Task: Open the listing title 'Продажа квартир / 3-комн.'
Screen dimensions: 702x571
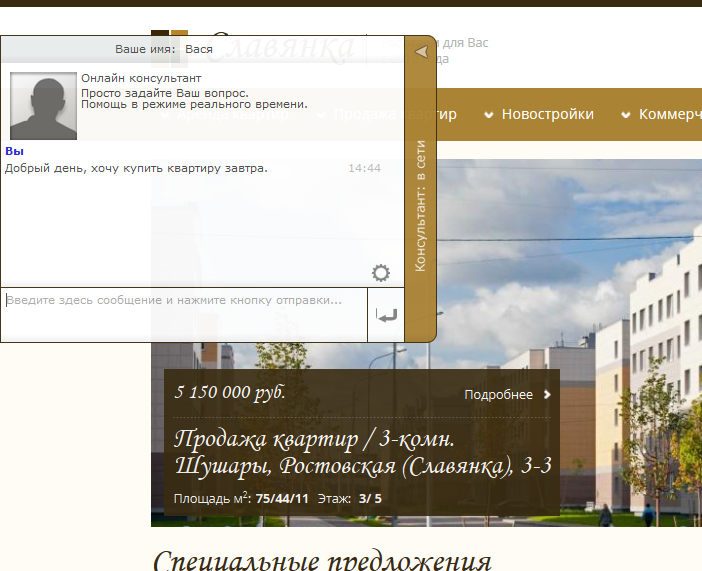Action: [314, 439]
